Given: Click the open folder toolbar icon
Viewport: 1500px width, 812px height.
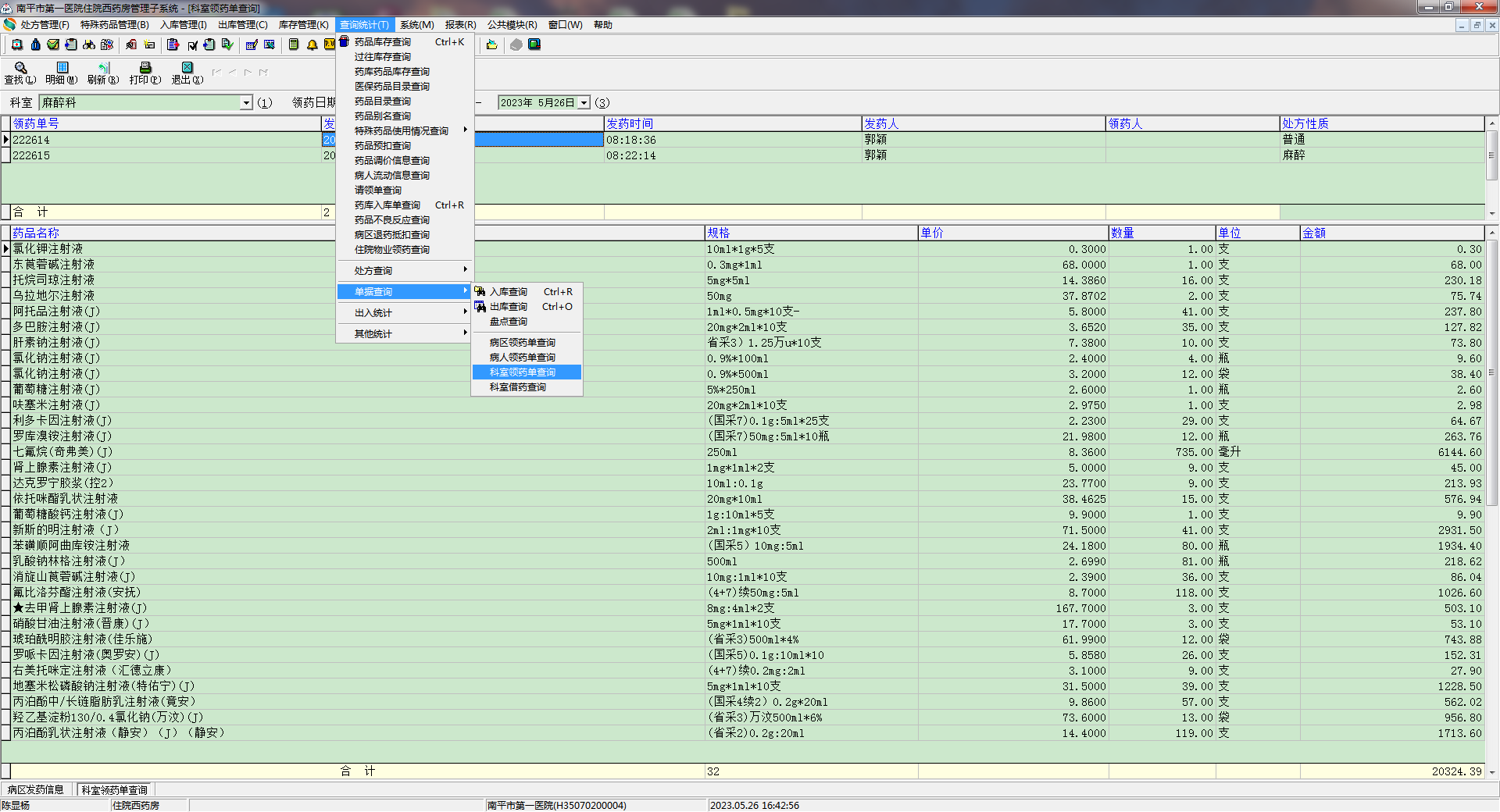Looking at the screenshot, I should click(491, 45).
